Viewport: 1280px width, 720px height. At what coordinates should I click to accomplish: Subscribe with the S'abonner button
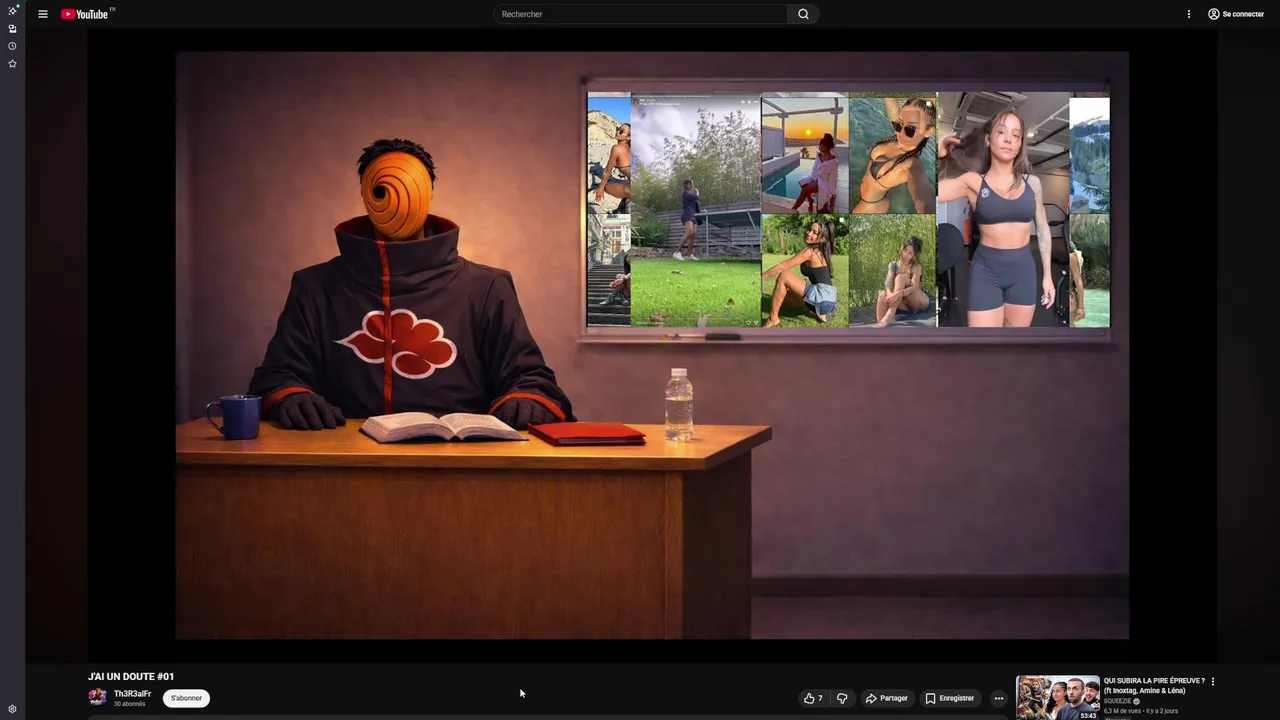point(186,698)
